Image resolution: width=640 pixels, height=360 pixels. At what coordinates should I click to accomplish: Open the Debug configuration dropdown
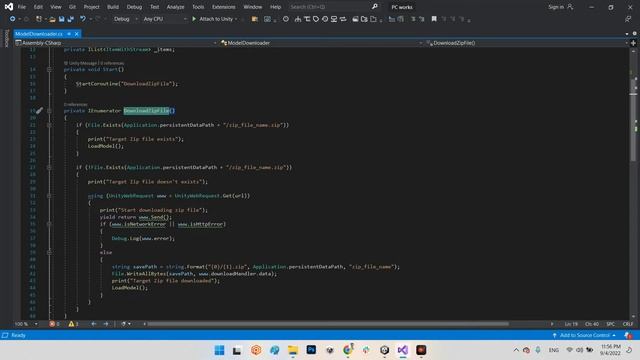pyautogui.click(x=125, y=19)
